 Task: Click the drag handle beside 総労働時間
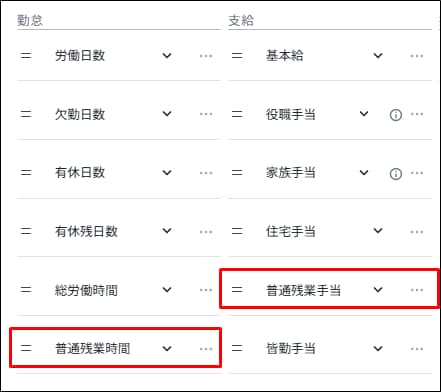(26, 290)
